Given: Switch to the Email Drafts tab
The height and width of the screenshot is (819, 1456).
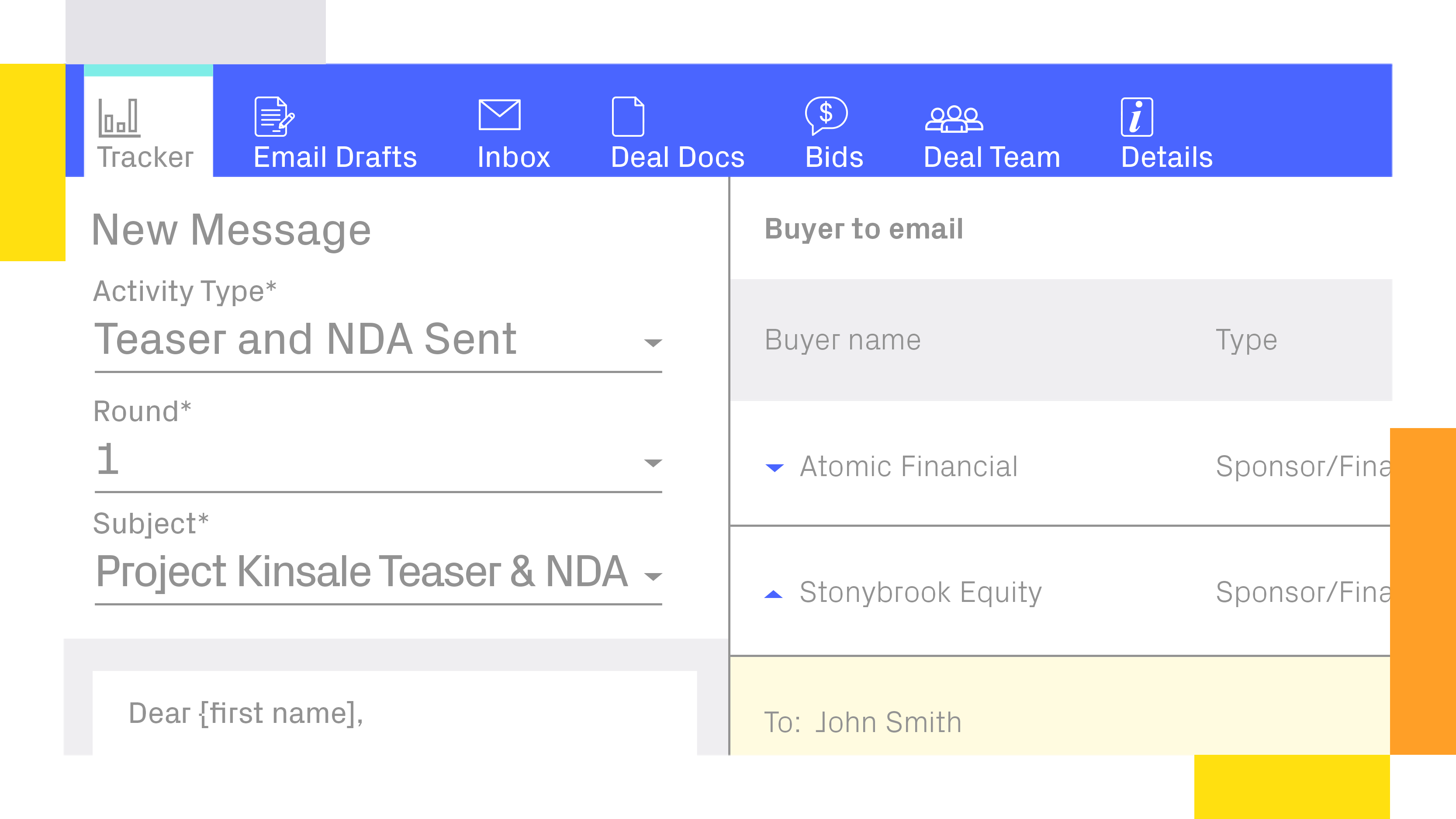Looking at the screenshot, I should (x=335, y=157).
